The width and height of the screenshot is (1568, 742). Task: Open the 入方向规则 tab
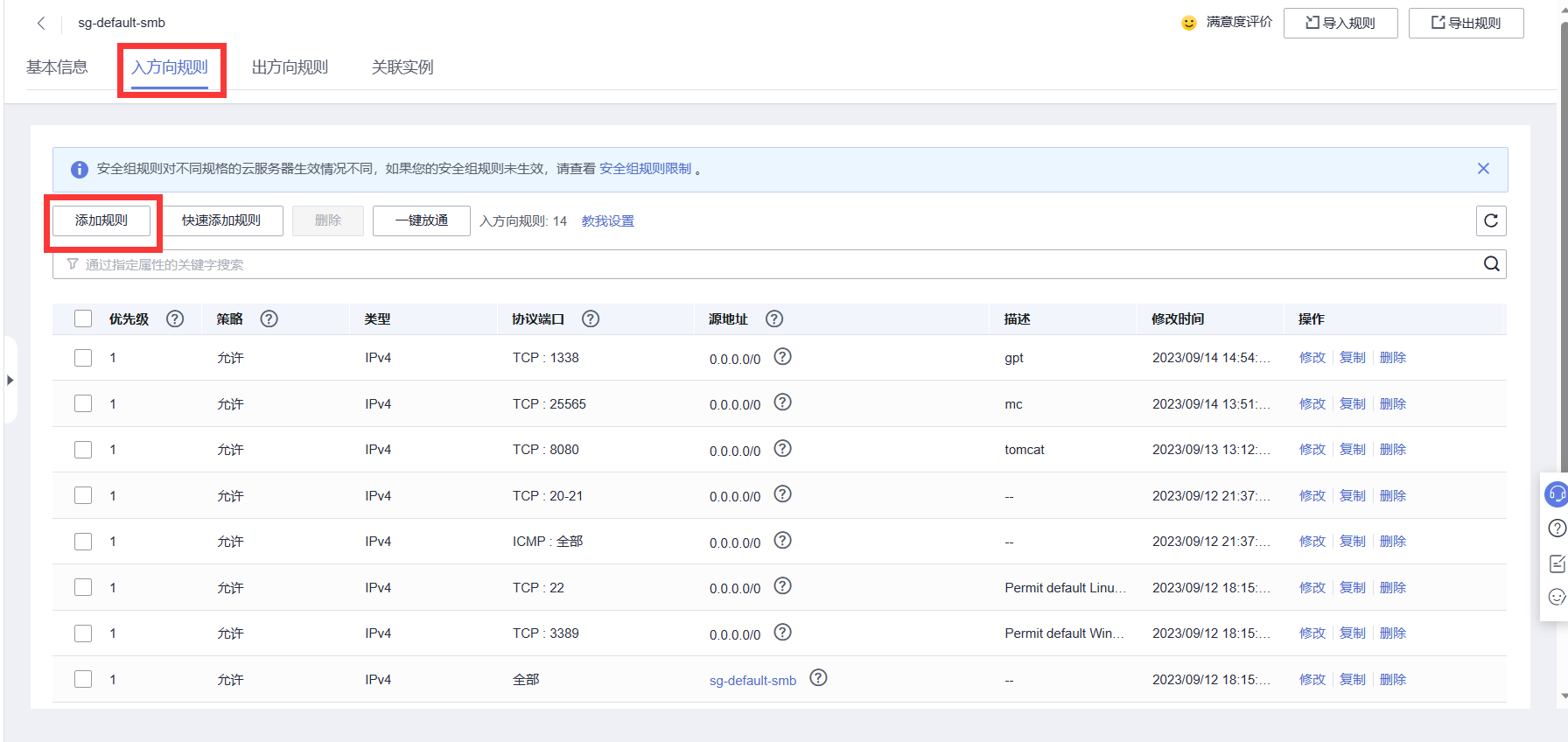pyautogui.click(x=170, y=67)
